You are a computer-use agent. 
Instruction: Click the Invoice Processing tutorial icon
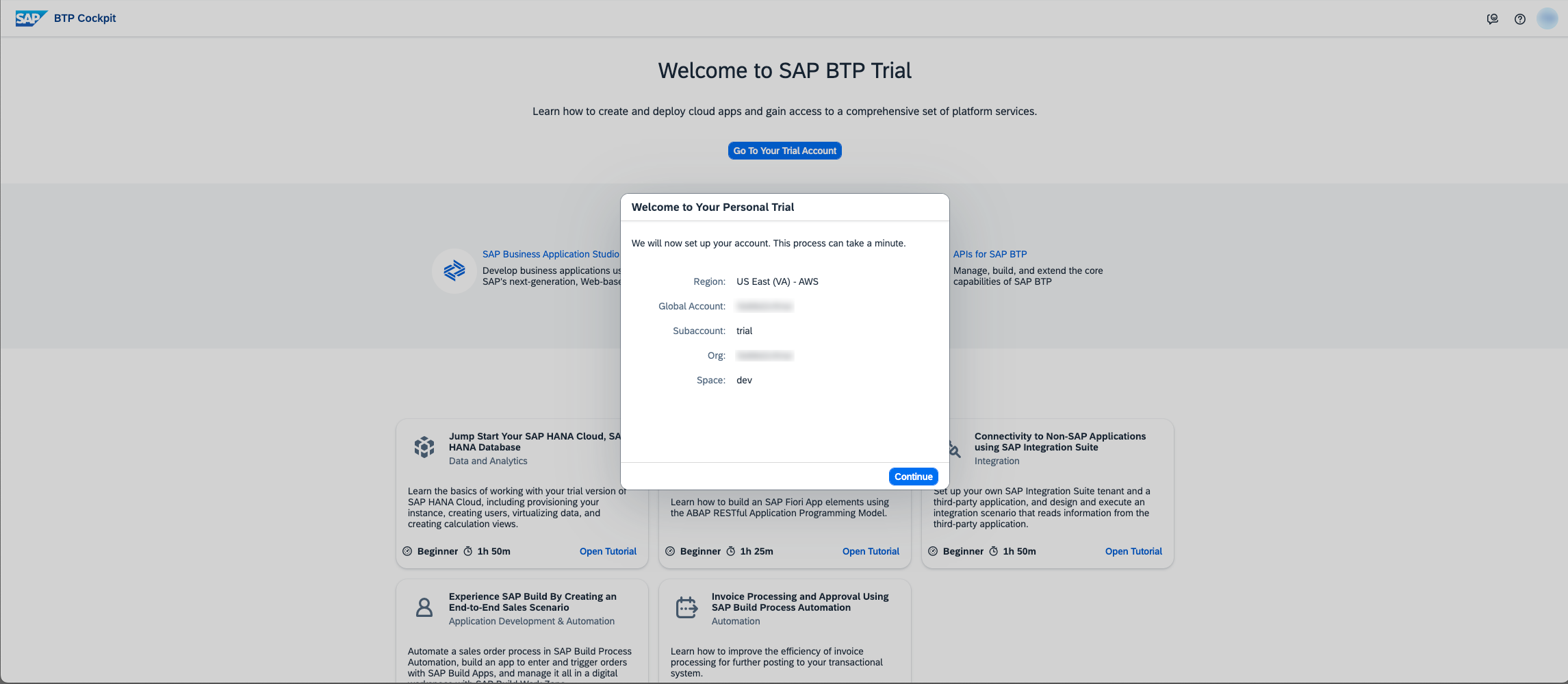coord(686,607)
